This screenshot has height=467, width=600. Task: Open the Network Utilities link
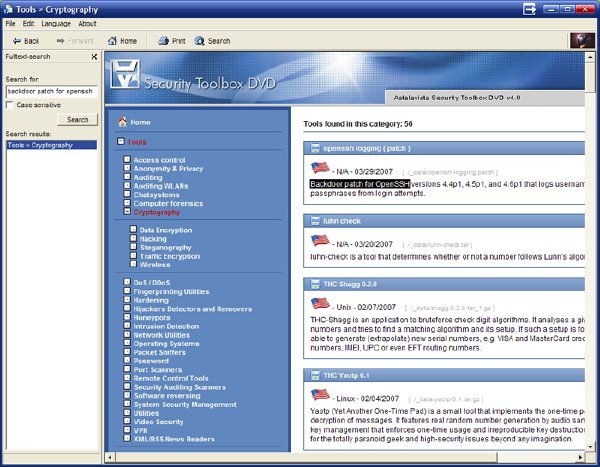(x=161, y=335)
